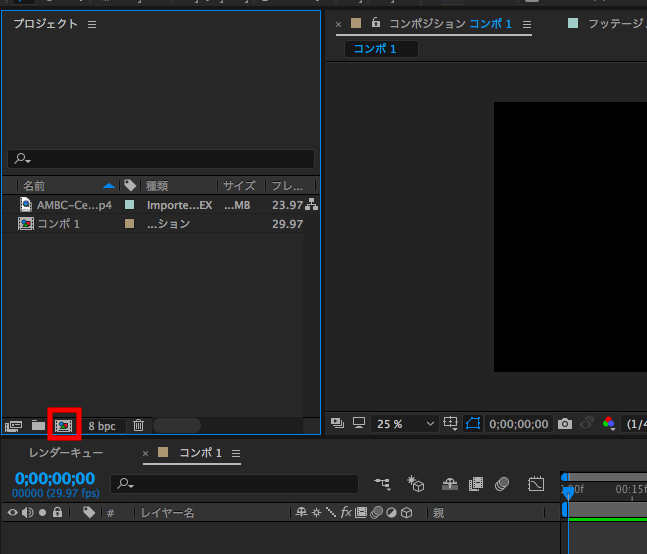Screen dimensions: 647x554
Task: Sort by the 名前 column header
Action: pyautogui.click(x=34, y=186)
